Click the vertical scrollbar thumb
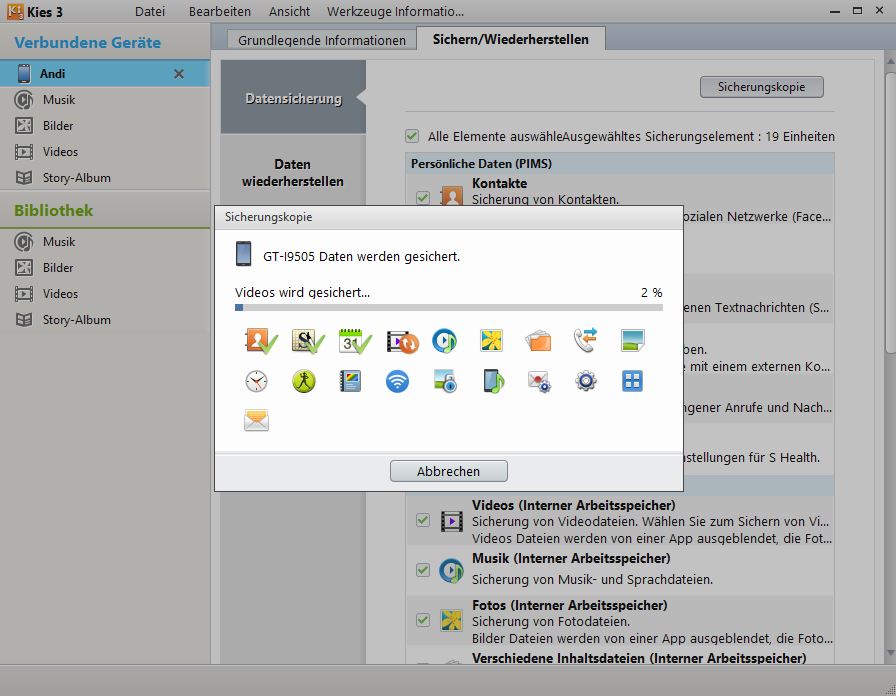 [890, 211]
